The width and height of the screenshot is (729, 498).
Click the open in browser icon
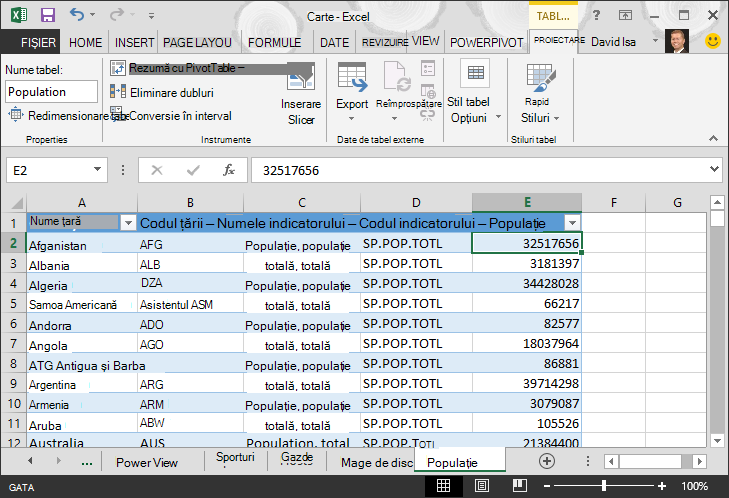[x=428, y=91]
